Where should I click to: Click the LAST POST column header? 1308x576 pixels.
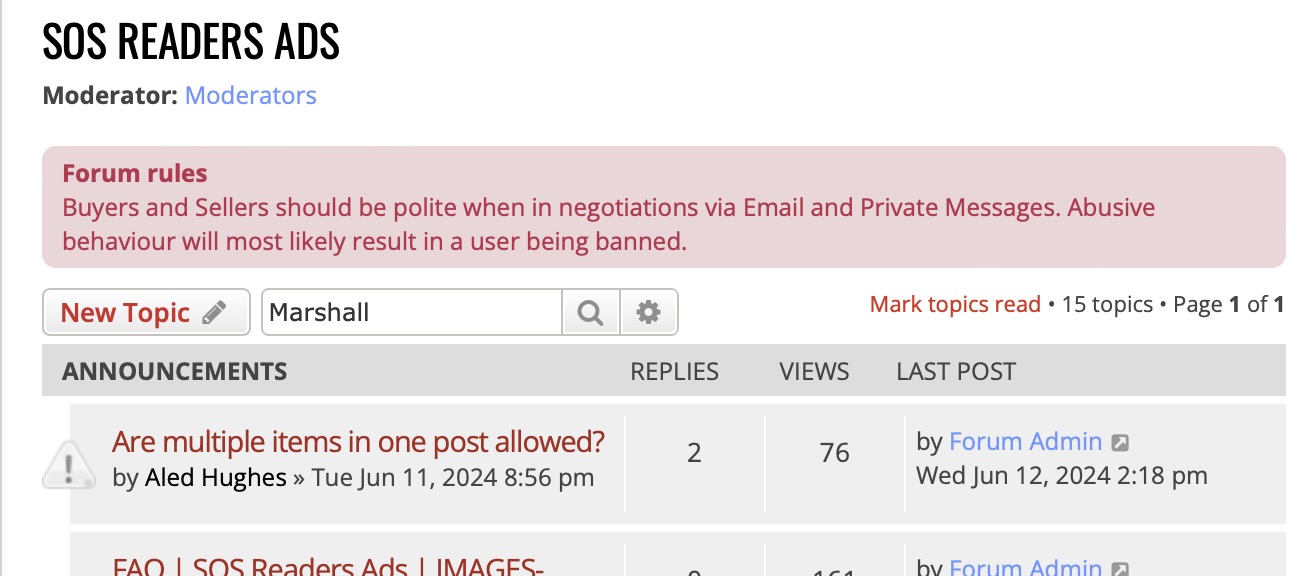[955, 372]
